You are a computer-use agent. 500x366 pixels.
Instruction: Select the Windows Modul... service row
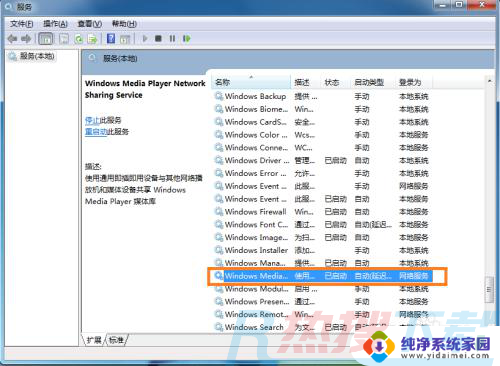(x=322, y=289)
